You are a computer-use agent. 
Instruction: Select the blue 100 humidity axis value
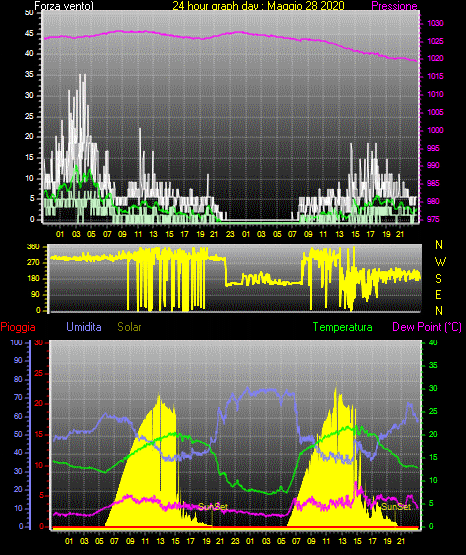16,342
